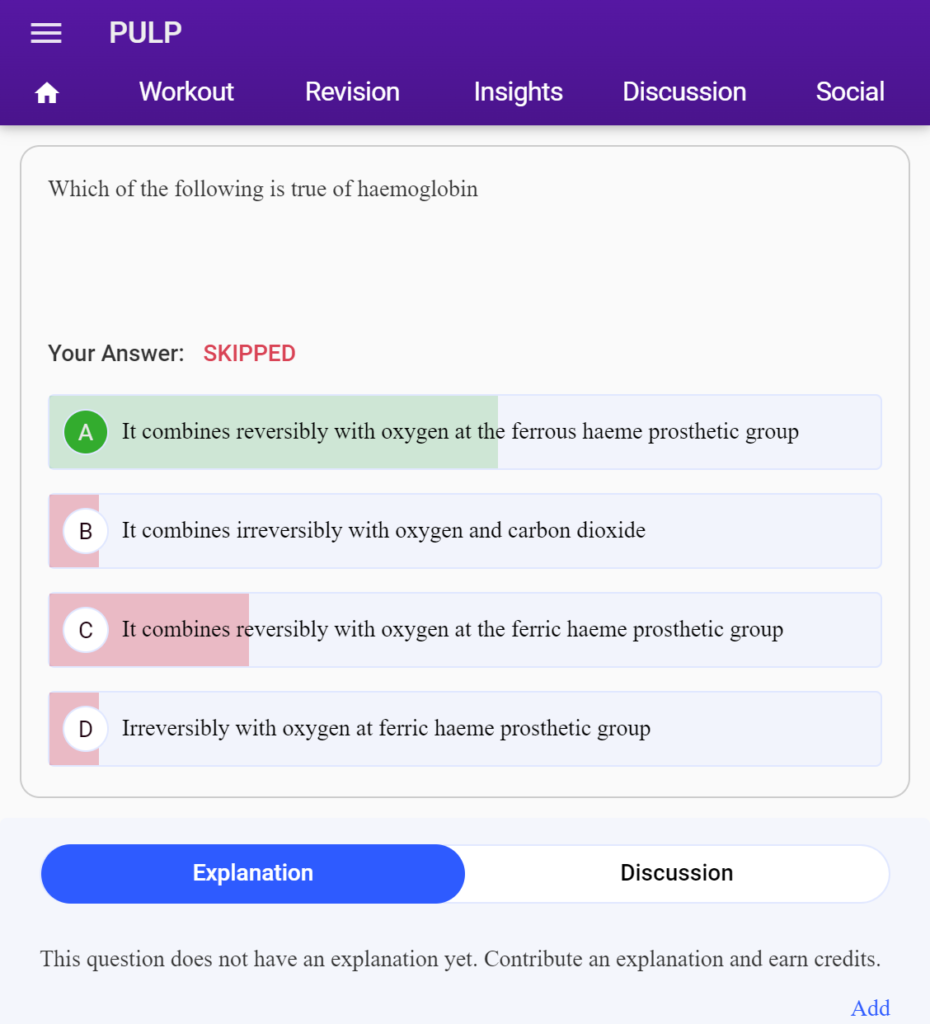Open the Workout tab

click(186, 92)
